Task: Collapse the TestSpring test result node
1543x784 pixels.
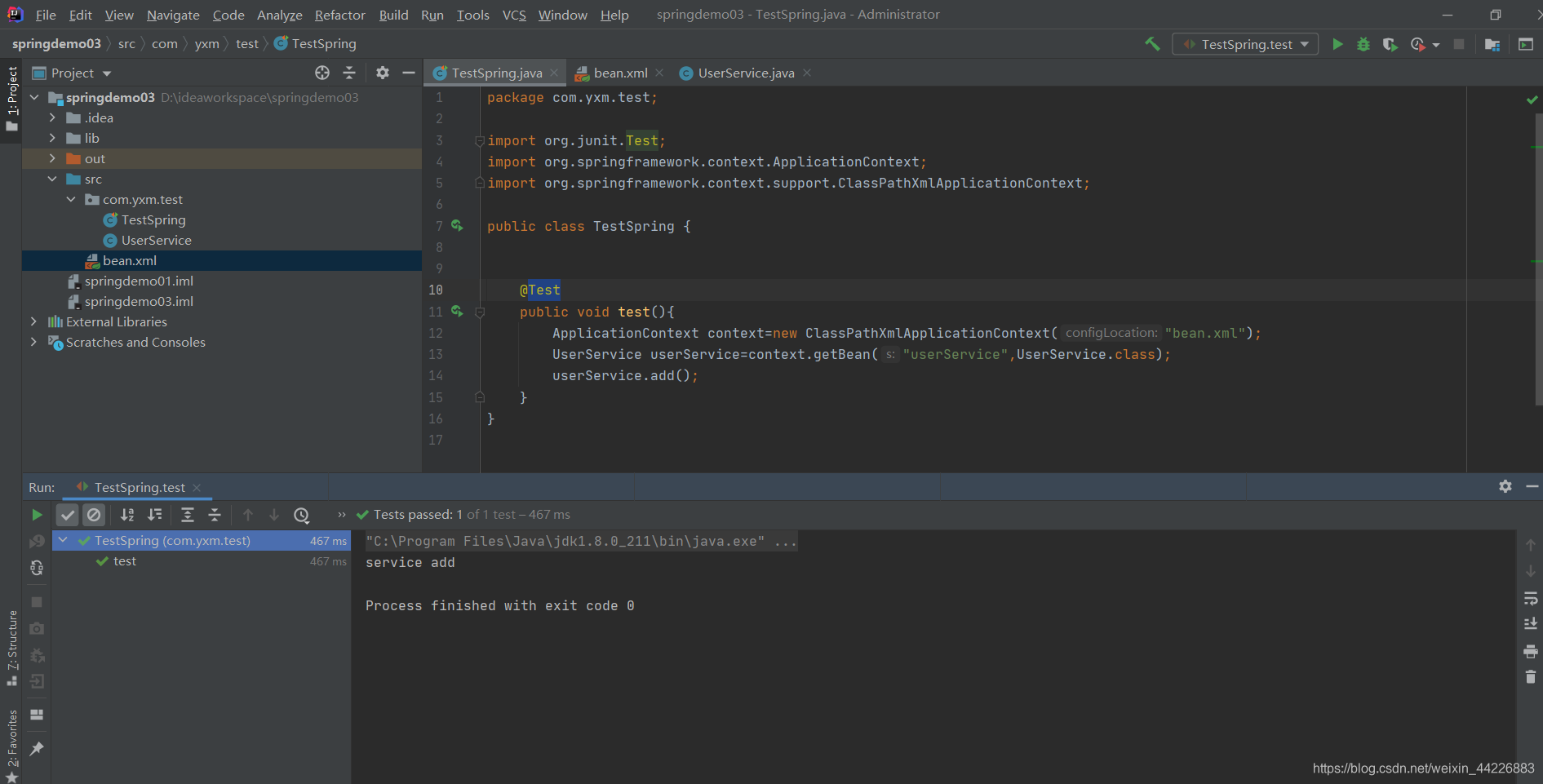Action: click(63, 540)
